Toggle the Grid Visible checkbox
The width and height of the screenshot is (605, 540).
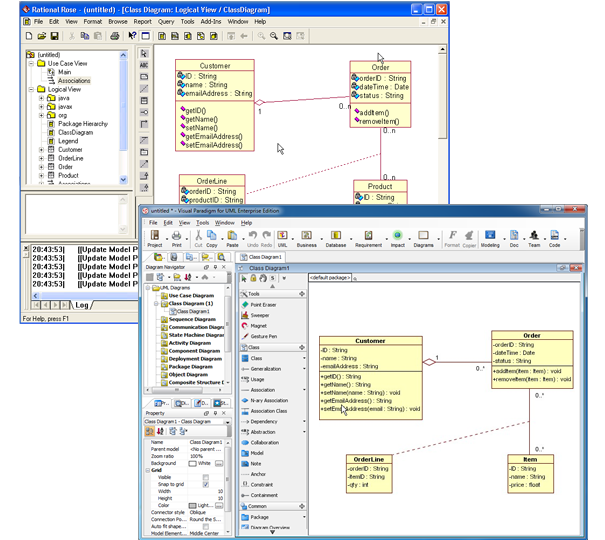[x=206, y=478]
